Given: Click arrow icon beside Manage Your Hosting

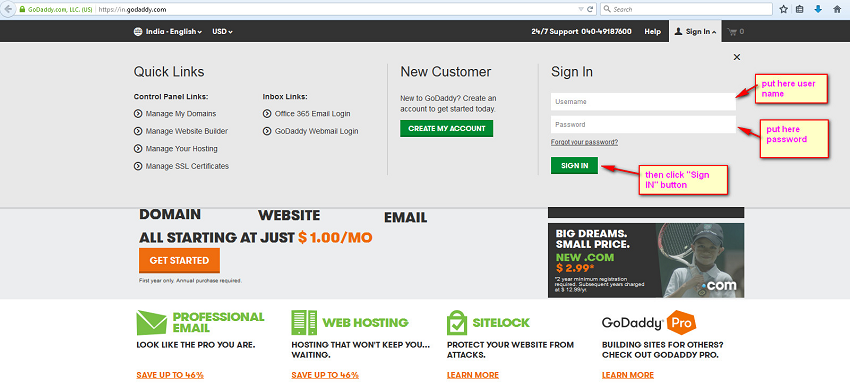Looking at the screenshot, I should coord(138,148).
